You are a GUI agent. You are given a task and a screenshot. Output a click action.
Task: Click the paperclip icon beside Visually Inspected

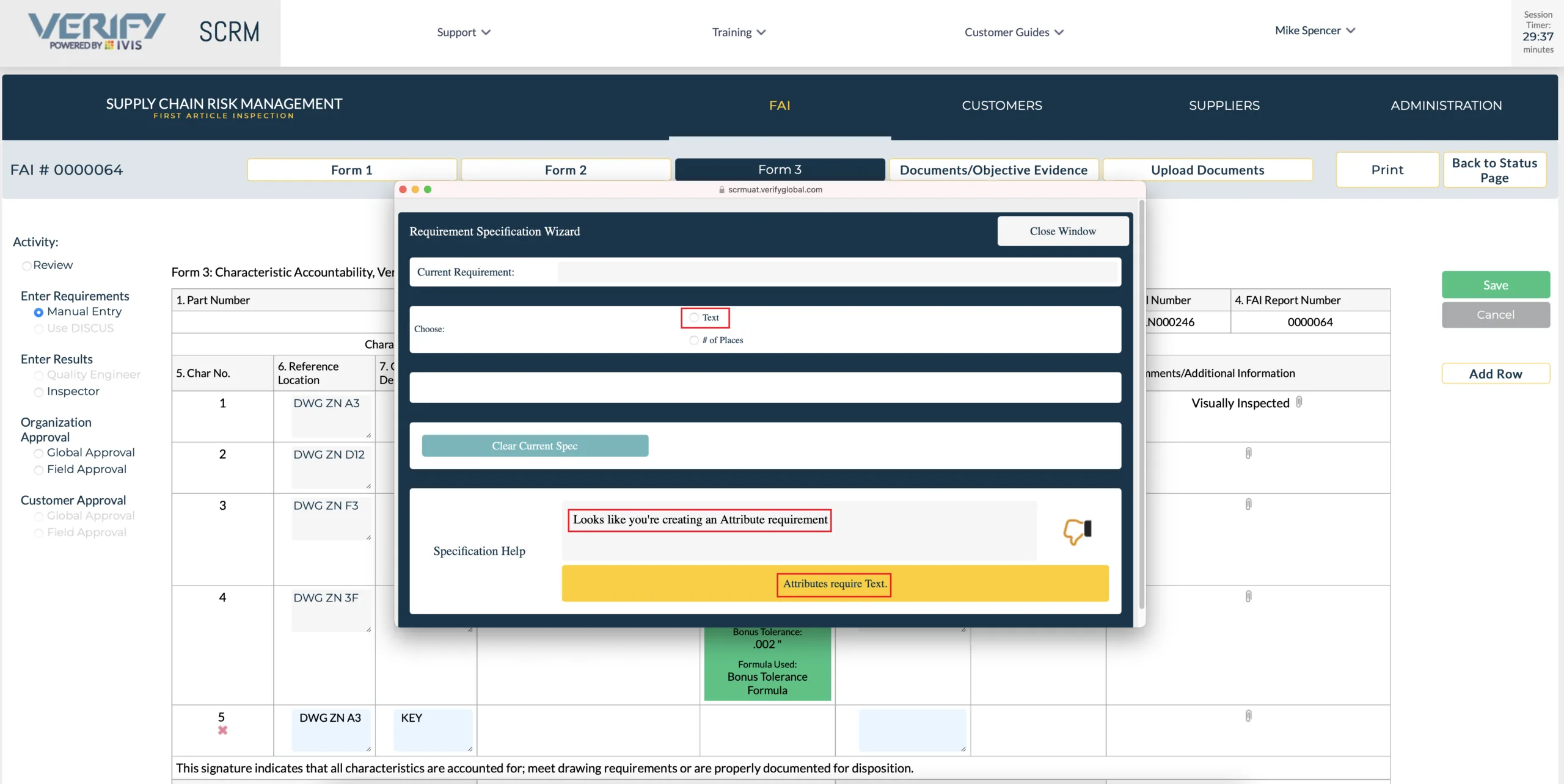(1299, 402)
